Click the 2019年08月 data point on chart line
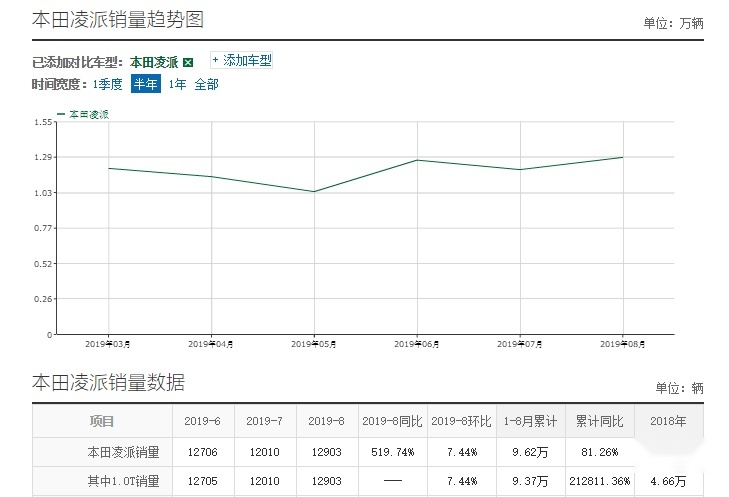Screen dimensions: 729x497 pos(623,157)
